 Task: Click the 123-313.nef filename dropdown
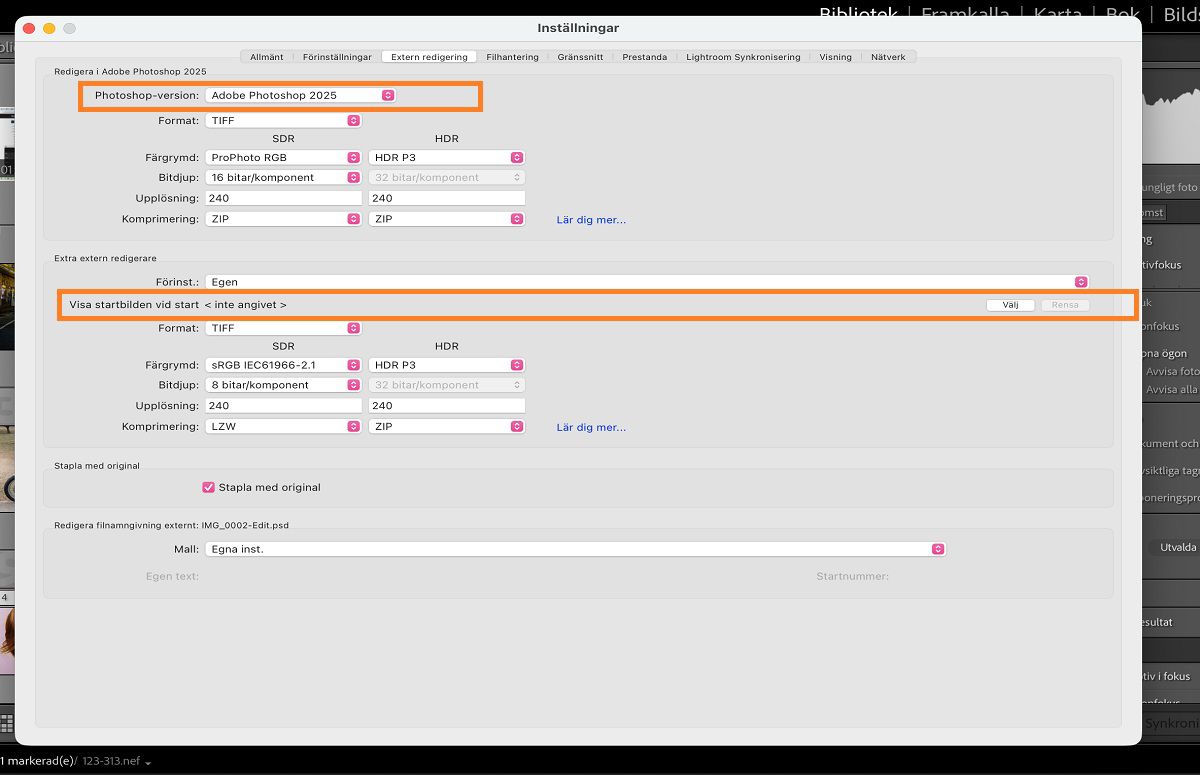tap(117, 761)
